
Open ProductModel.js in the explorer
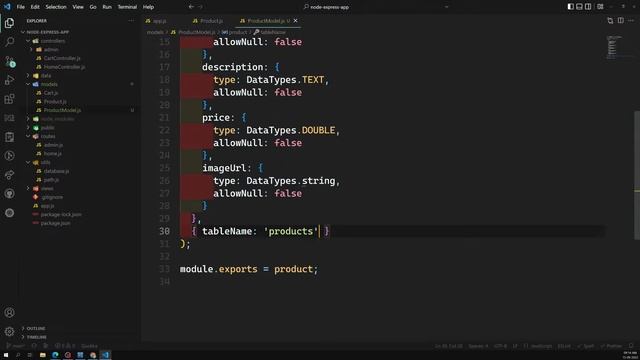coord(62,110)
